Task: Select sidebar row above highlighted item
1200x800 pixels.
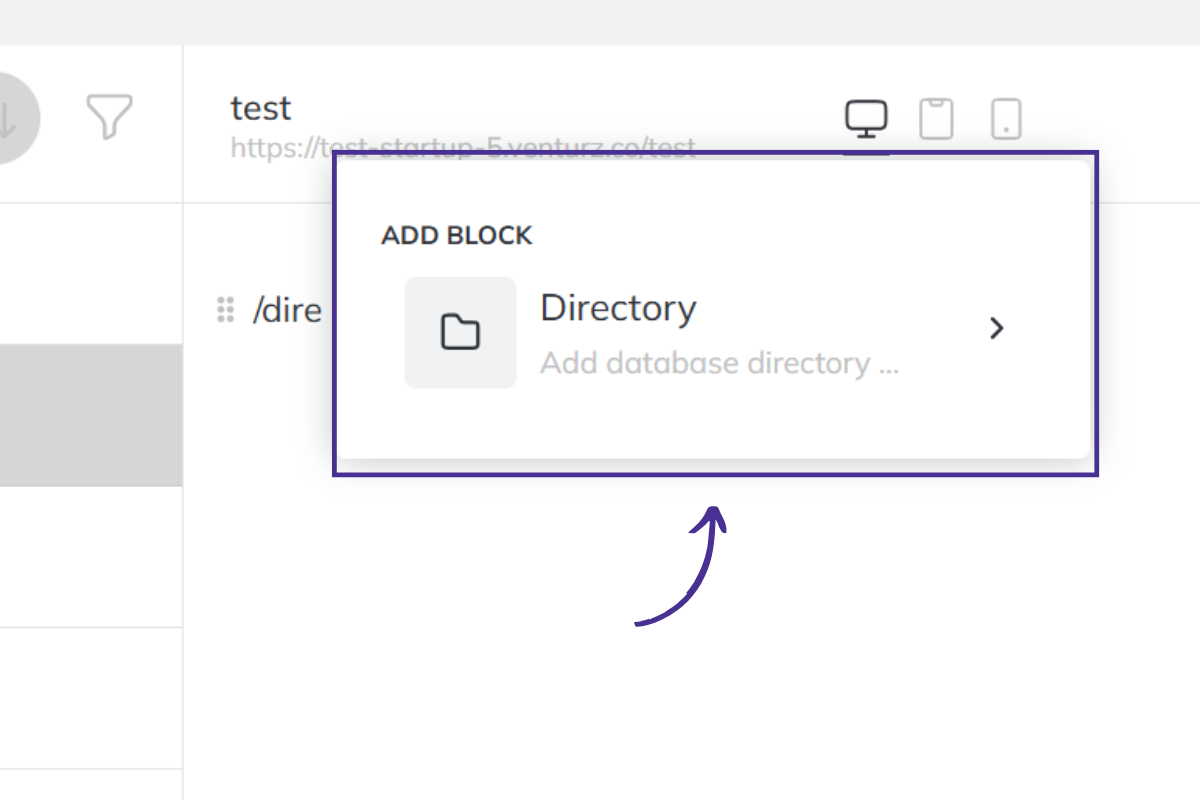Action: (90, 273)
